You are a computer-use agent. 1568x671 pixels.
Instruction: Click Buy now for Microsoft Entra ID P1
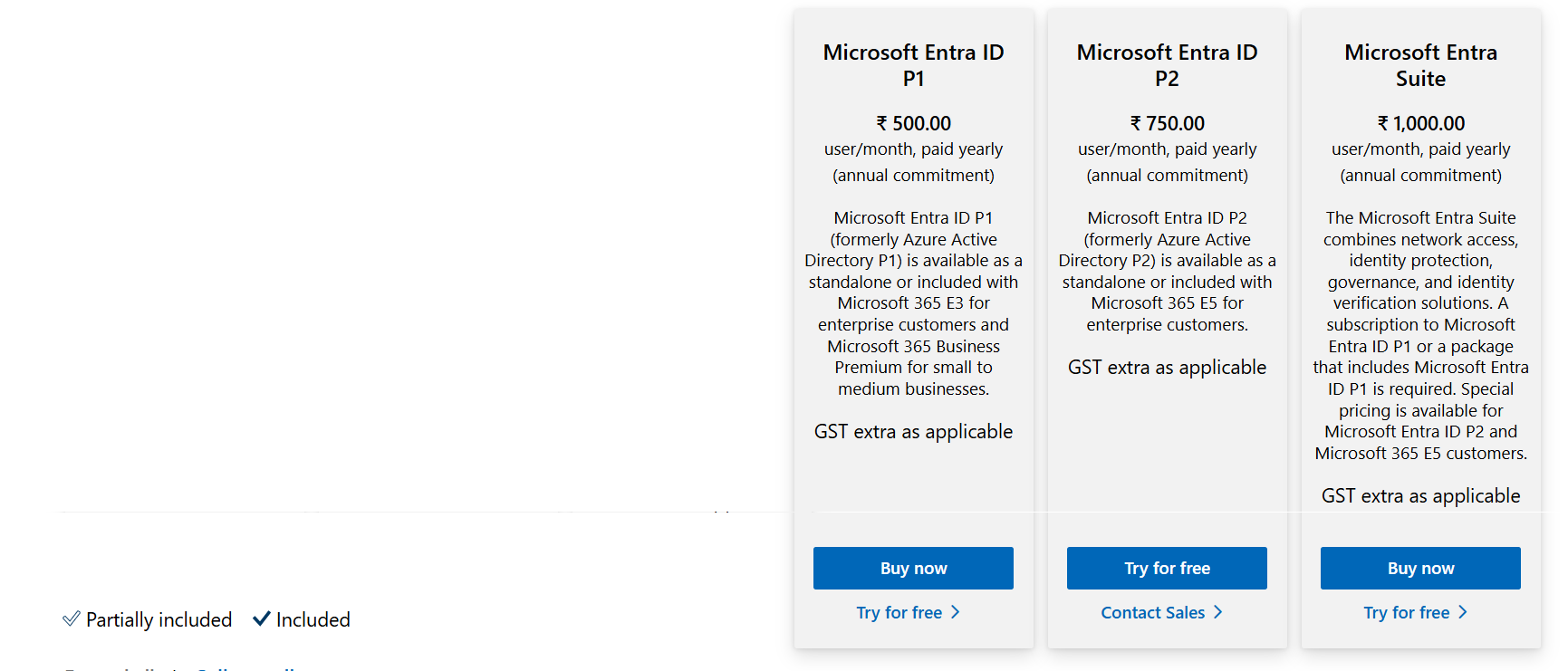pos(913,568)
